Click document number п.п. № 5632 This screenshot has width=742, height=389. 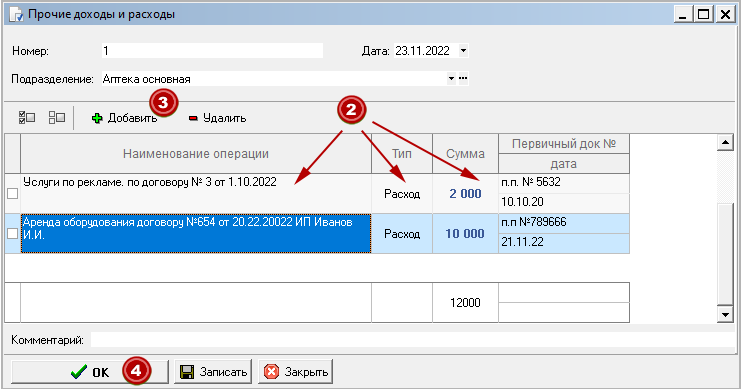coord(564,183)
